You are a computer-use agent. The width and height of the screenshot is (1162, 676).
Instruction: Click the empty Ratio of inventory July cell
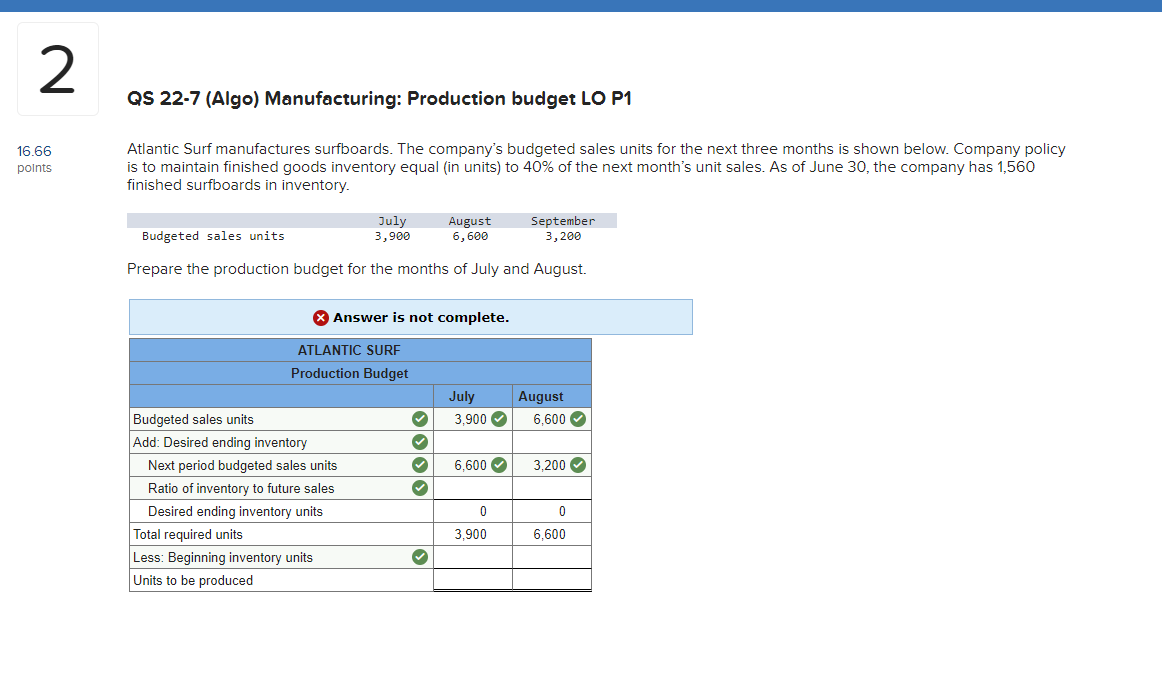472,488
